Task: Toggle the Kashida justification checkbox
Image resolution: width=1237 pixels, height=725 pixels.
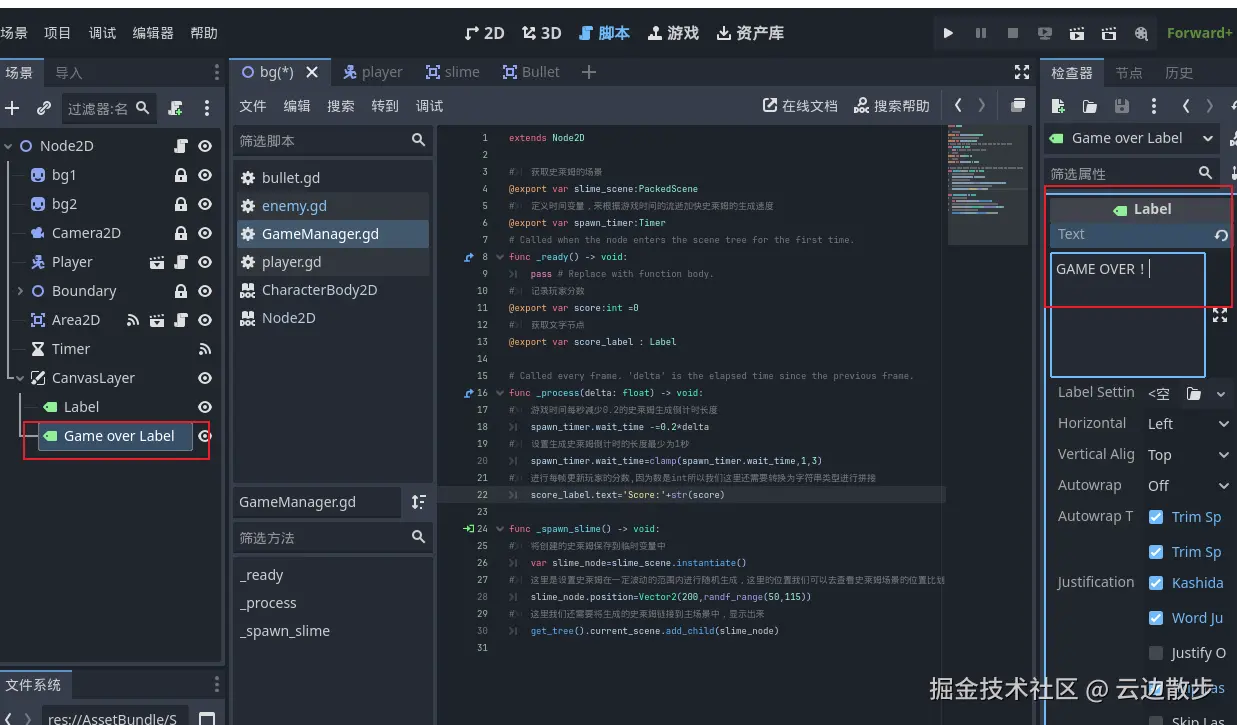Action: tap(1156, 583)
